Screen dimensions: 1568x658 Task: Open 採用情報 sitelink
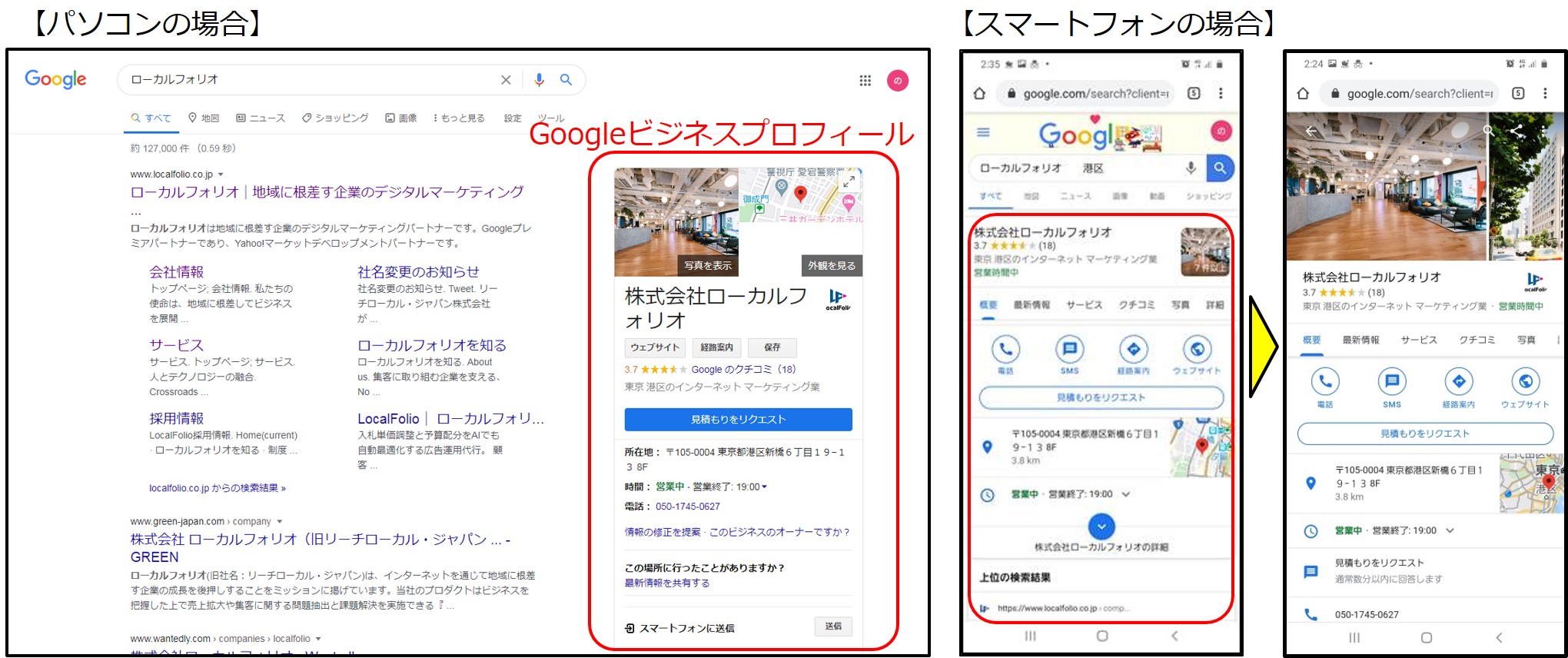(x=177, y=418)
